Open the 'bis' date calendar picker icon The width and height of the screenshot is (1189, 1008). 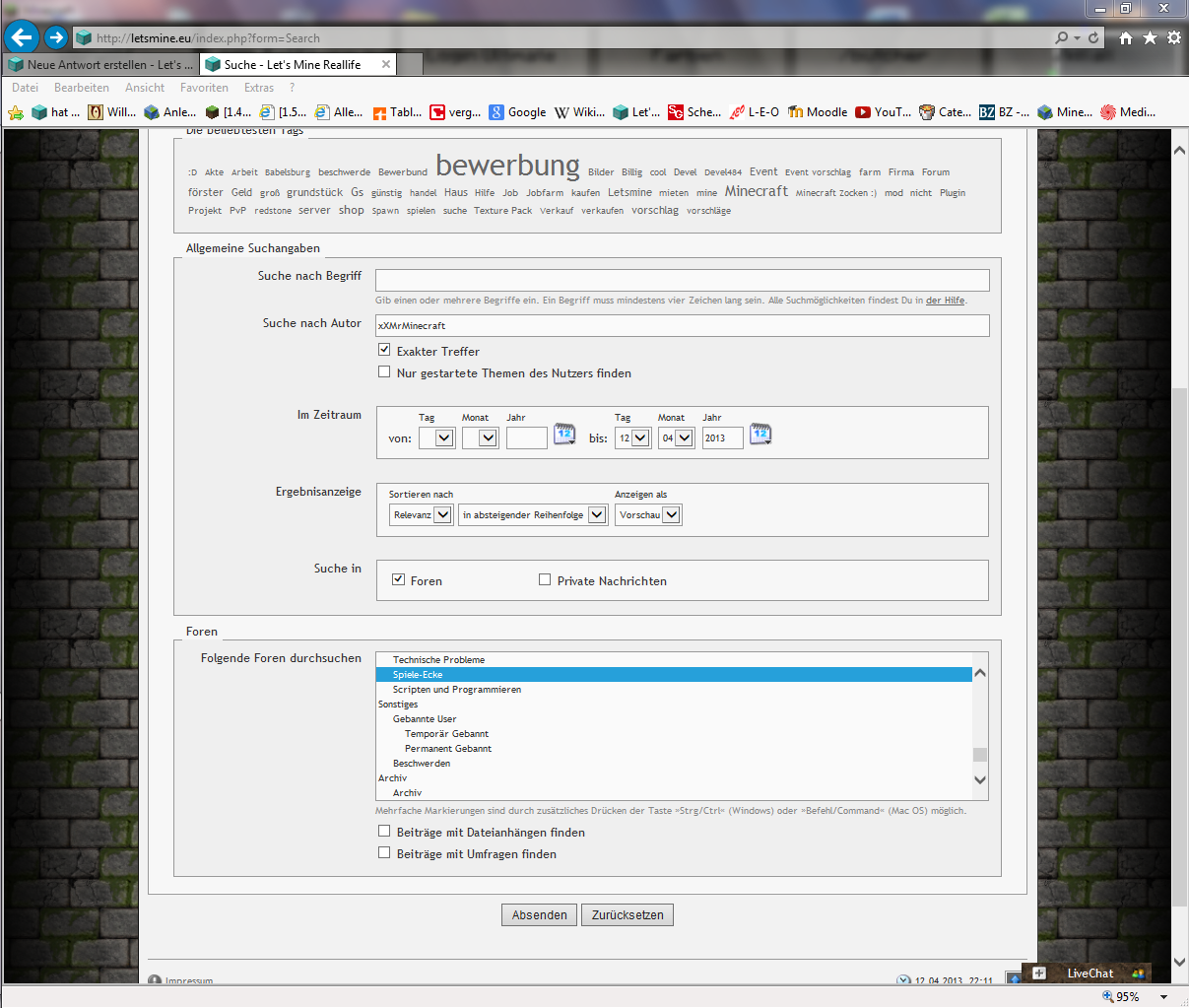pos(760,435)
